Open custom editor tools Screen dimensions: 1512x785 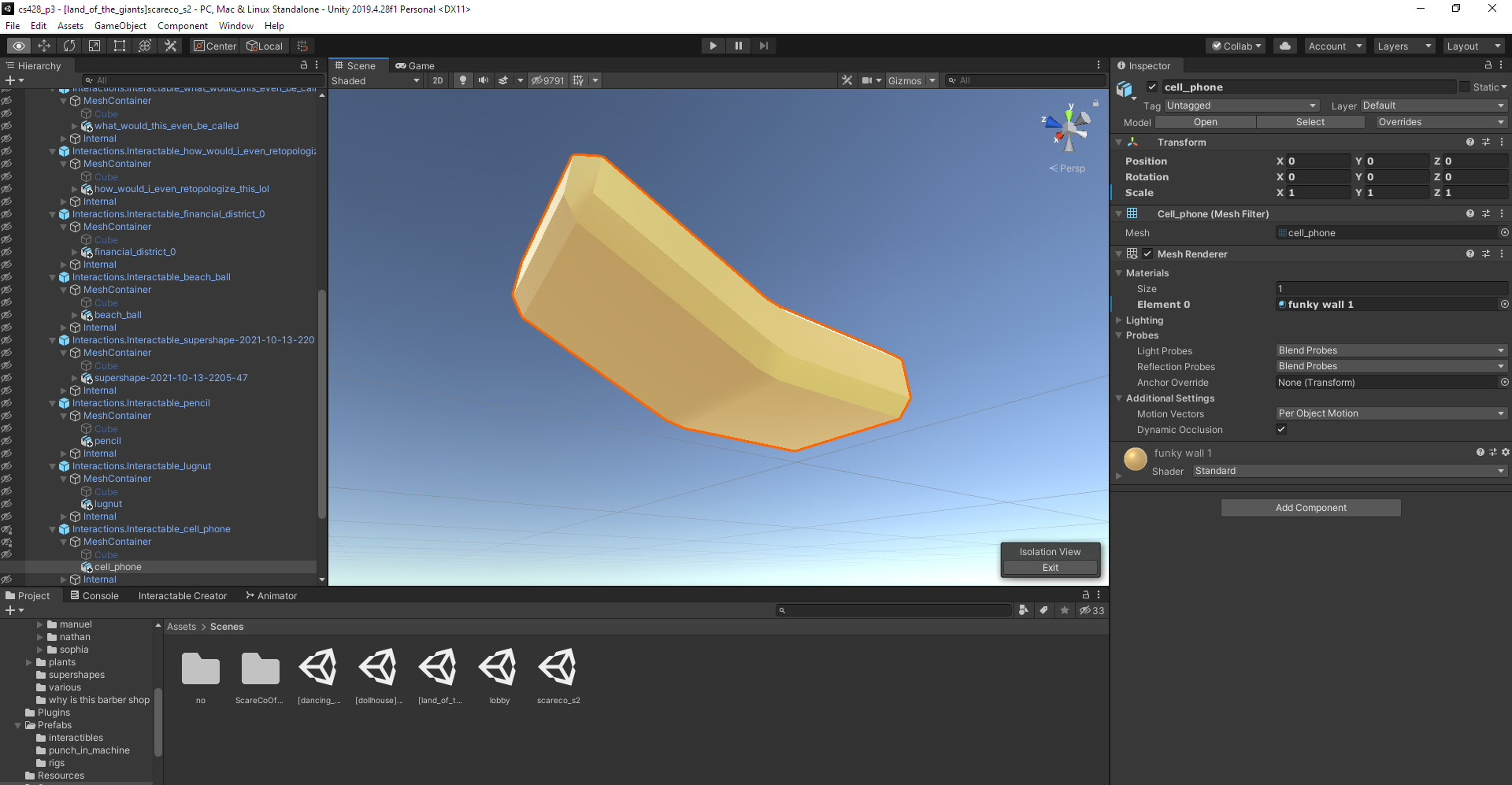tap(170, 46)
